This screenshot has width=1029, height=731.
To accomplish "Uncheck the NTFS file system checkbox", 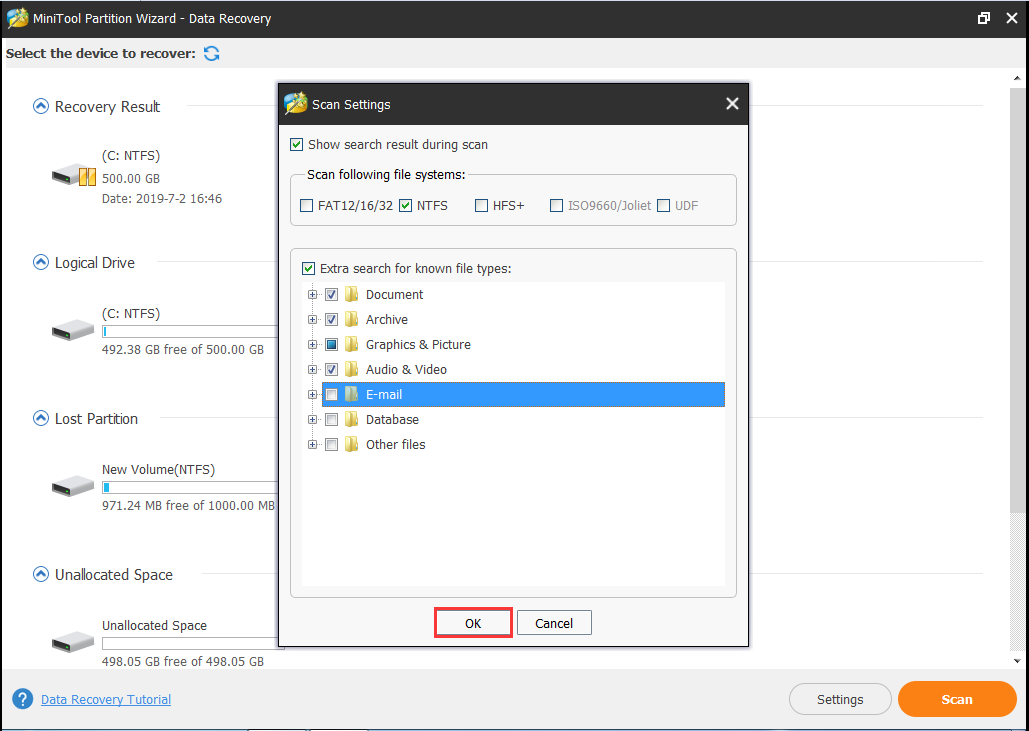I will (406, 205).
